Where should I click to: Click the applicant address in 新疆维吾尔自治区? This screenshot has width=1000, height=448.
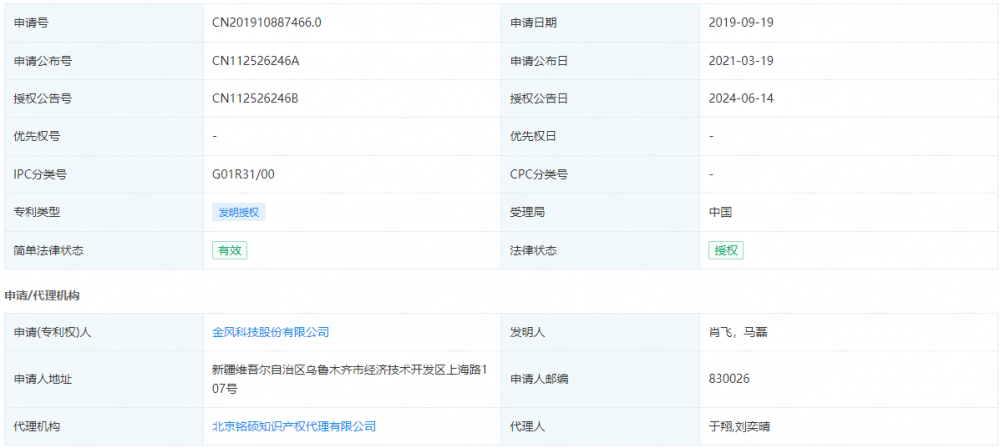(348, 378)
